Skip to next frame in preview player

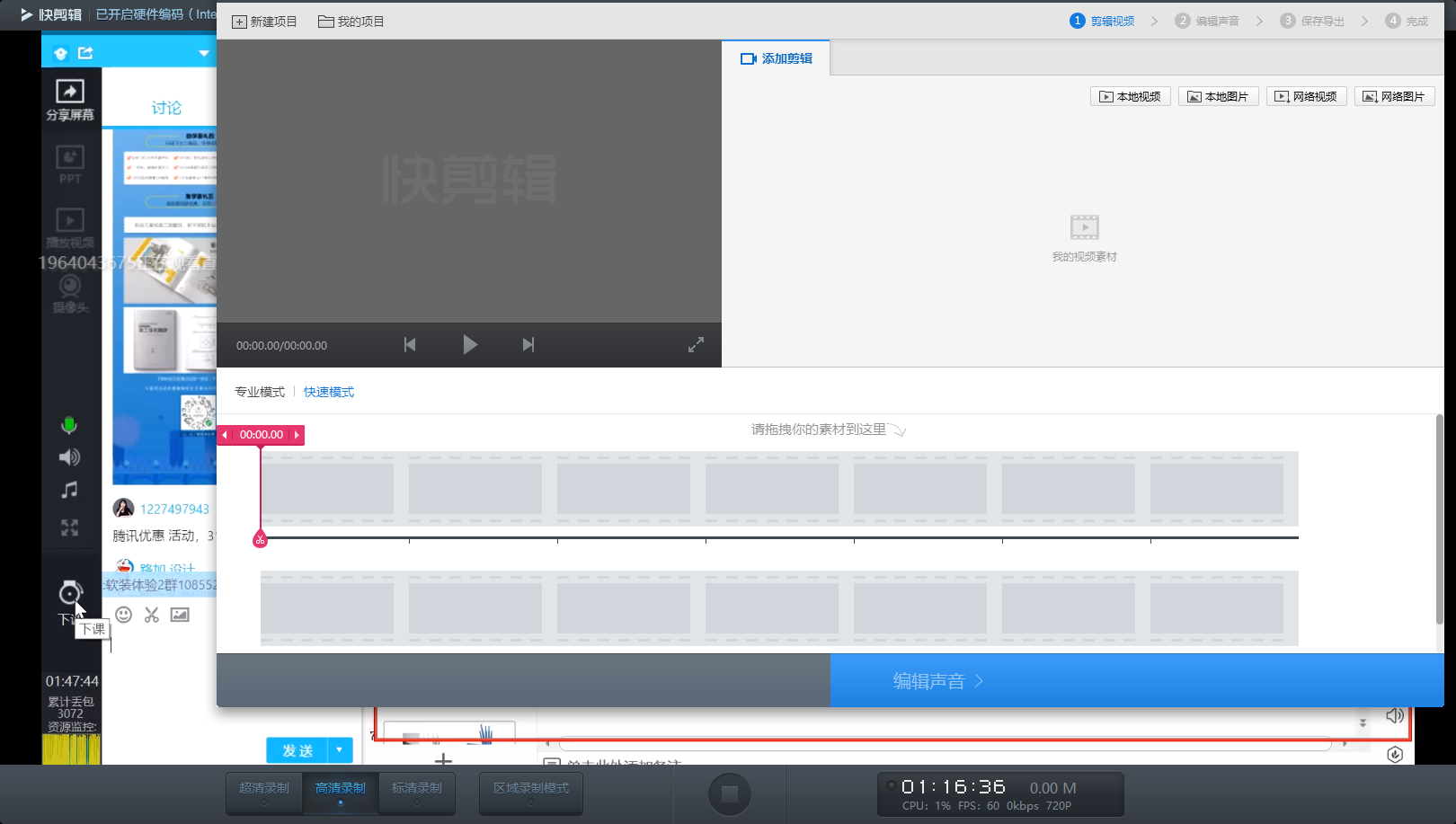[x=528, y=345]
